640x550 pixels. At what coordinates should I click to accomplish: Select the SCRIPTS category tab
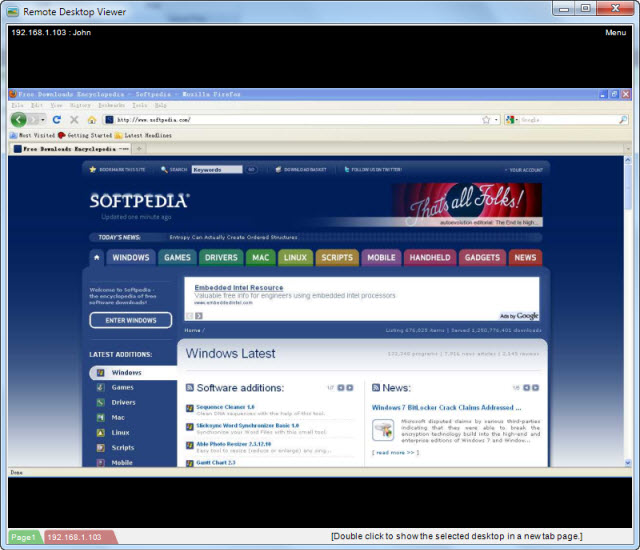pyautogui.click(x=337, y=257)
